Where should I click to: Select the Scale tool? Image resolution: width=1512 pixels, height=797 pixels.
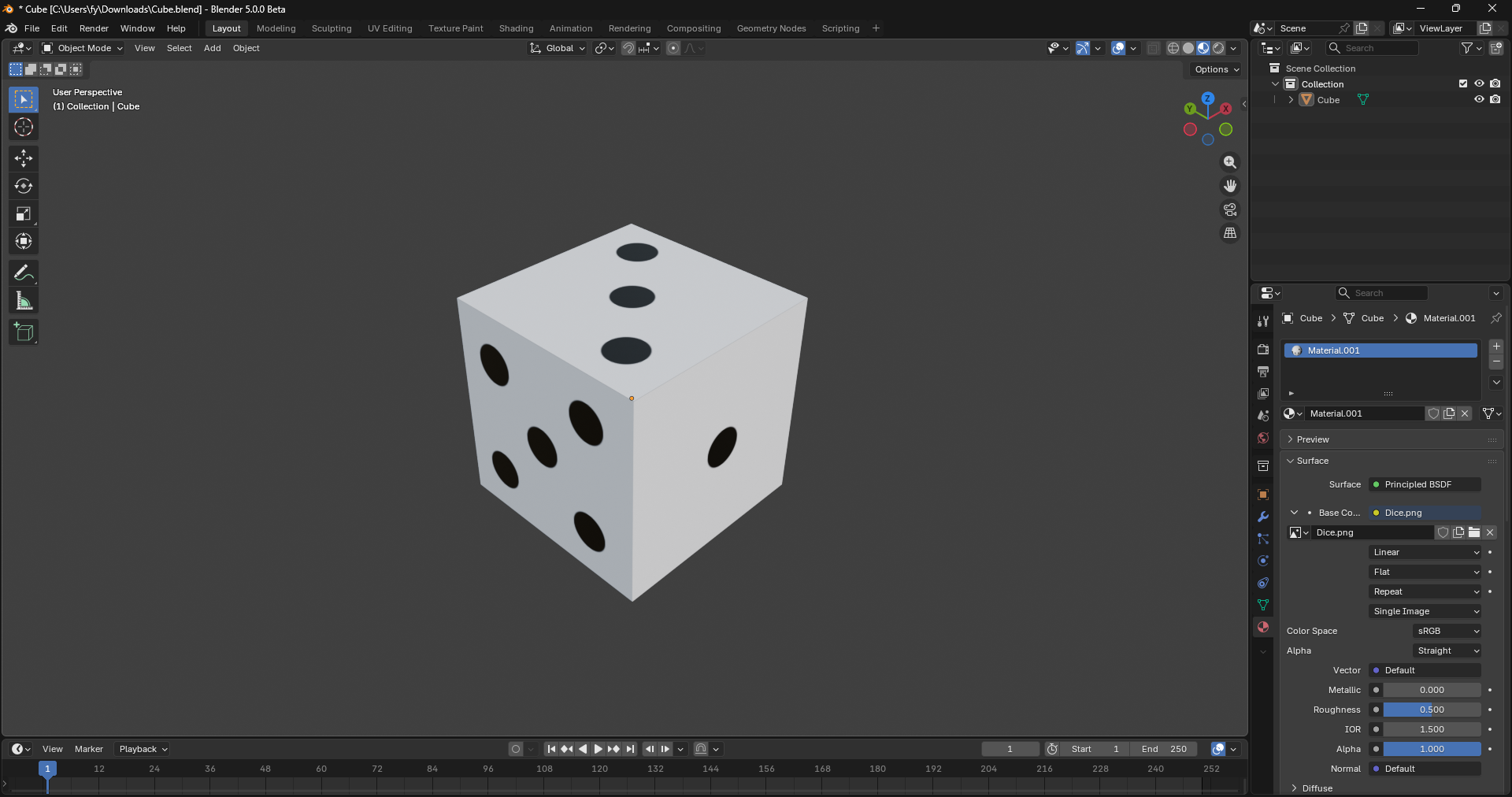tap(24, 214)
